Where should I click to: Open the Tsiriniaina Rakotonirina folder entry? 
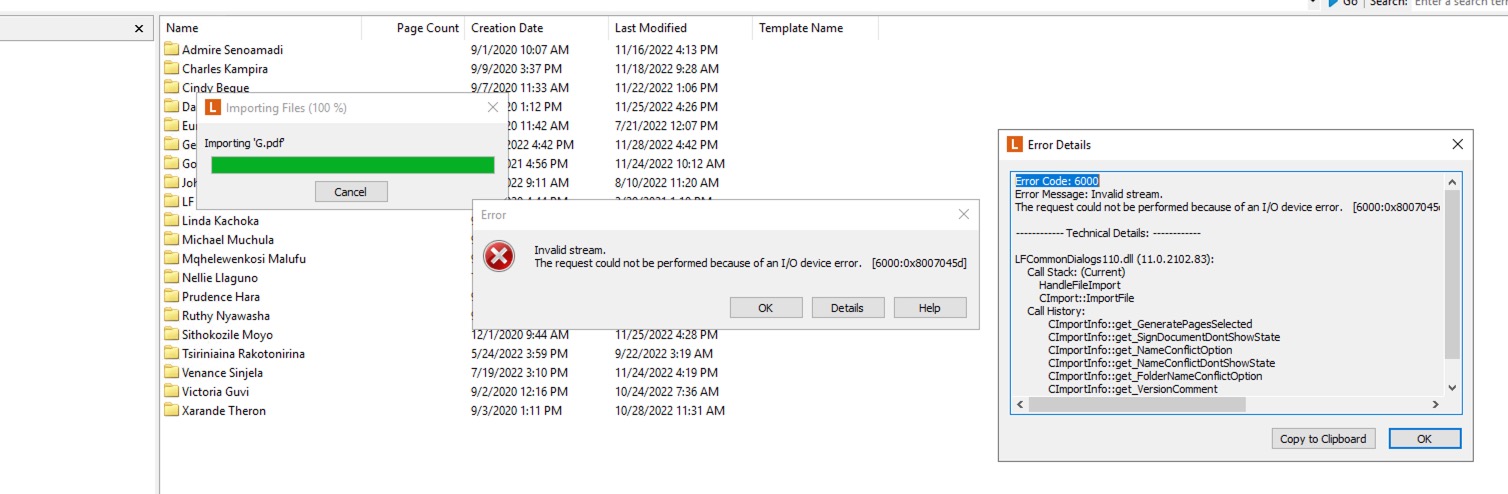(243, 354)
